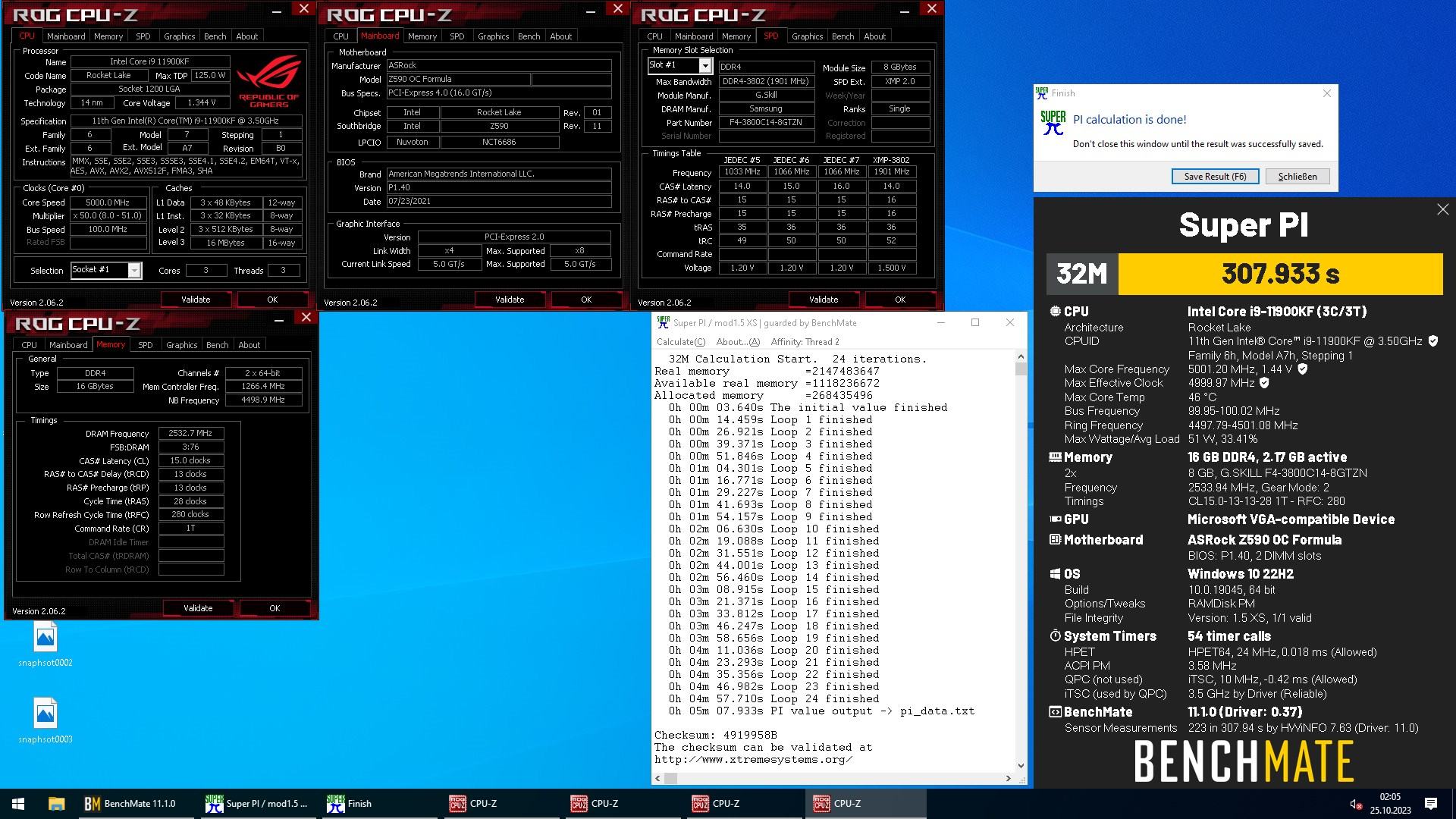
Task: Click Core Speed 5000.0 MHz field
Action: pos(108,202)
